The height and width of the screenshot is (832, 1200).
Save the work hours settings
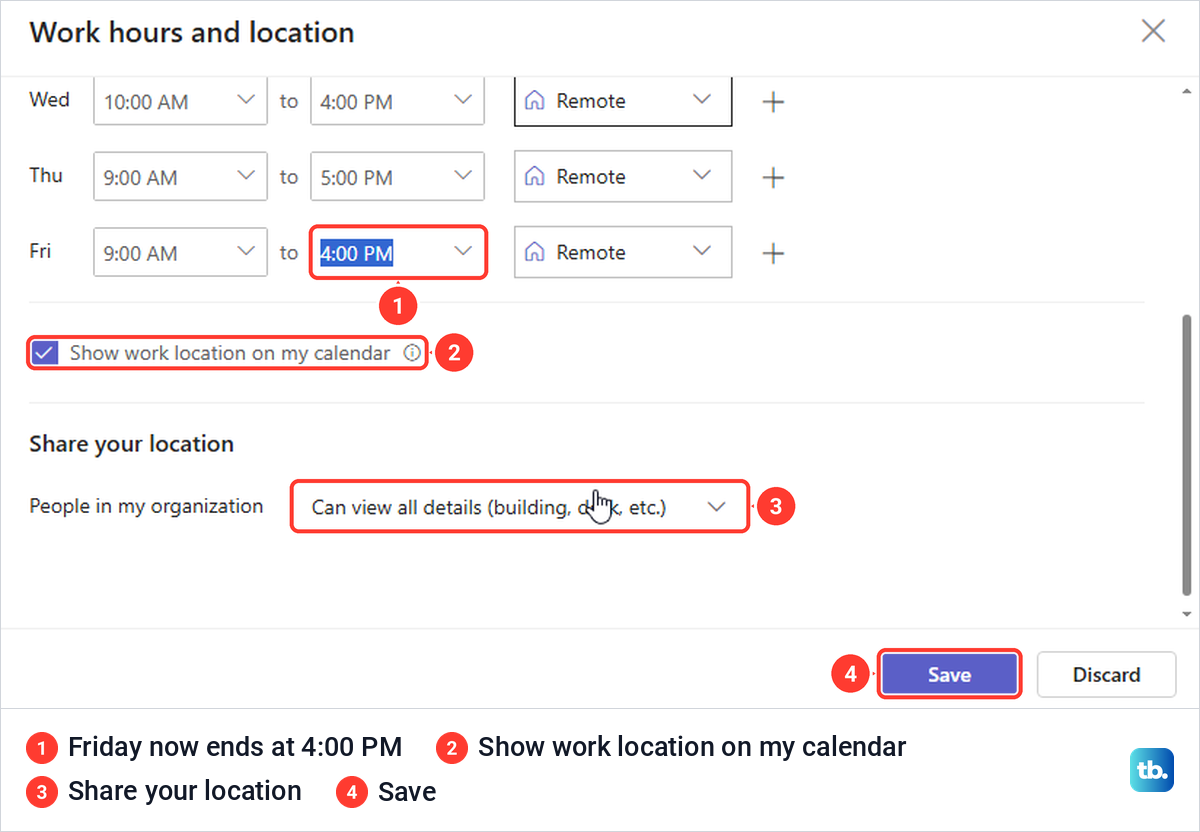[949, 675]
